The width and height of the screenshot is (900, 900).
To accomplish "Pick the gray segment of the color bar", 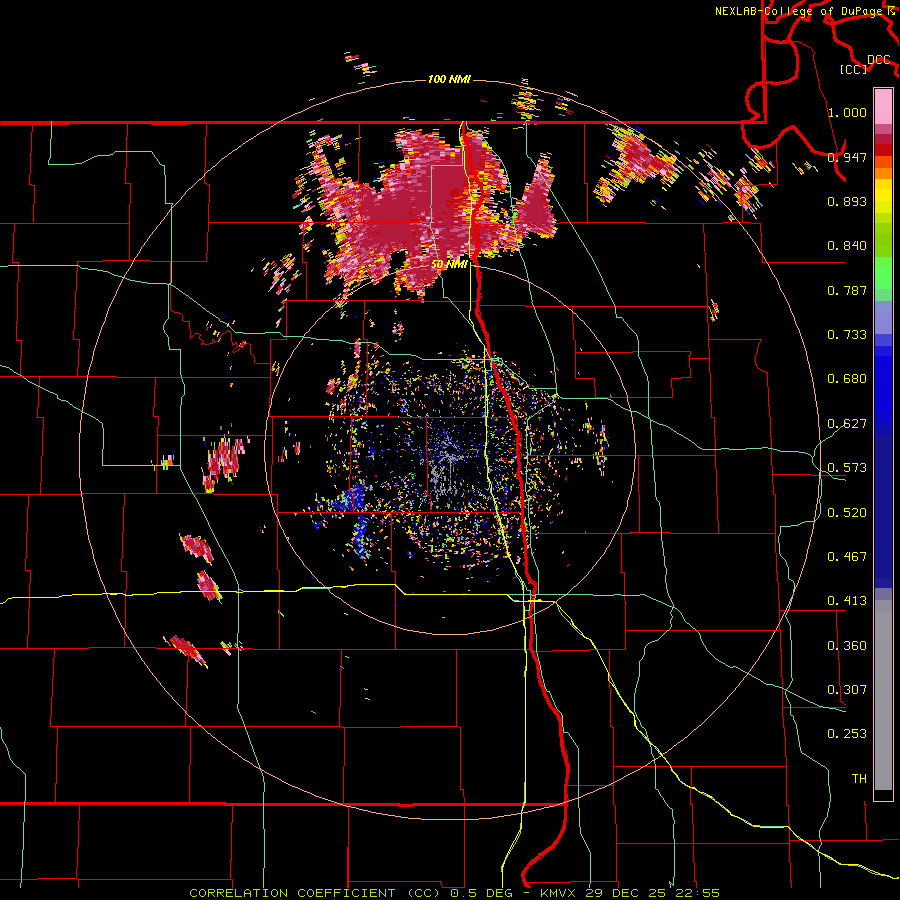I will point(883,695).
